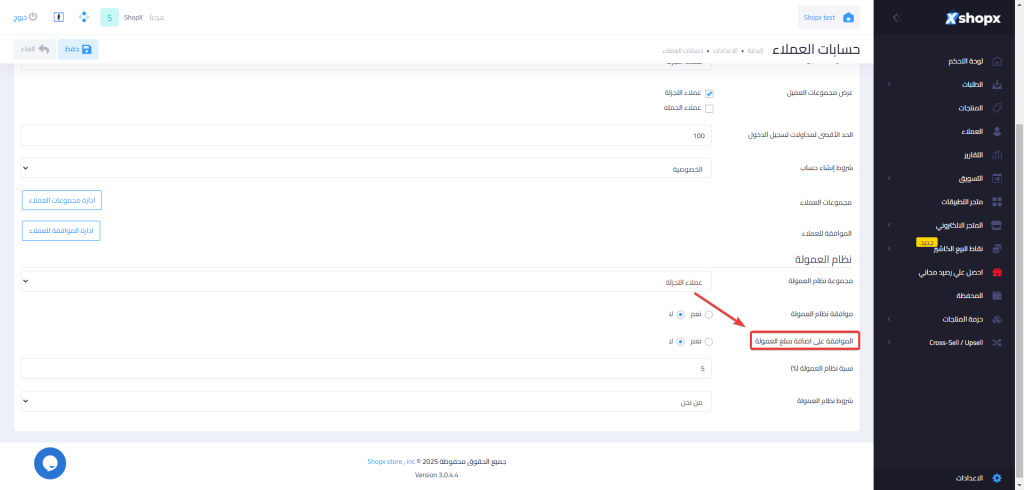The image size is (1024, 490).
Task: Click the red gift icon in sidebar
Action: [x=996, y=272]
